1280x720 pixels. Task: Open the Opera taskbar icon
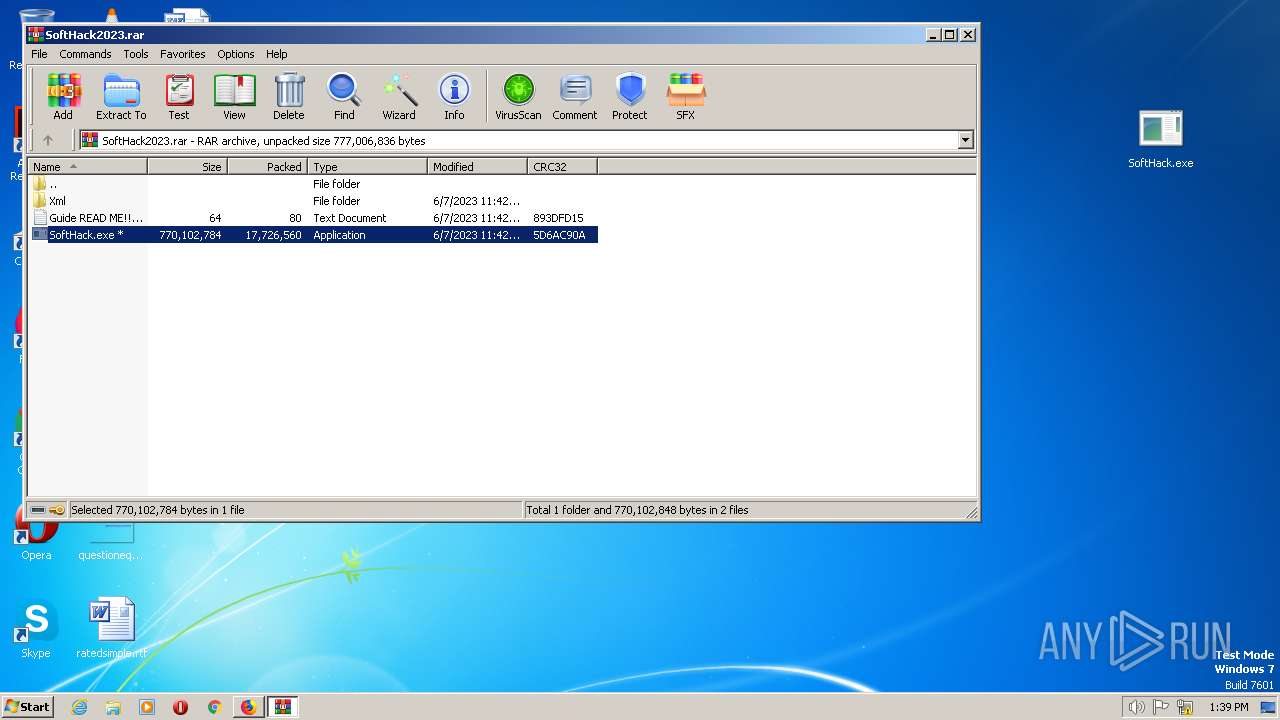[x=181, y=707]
